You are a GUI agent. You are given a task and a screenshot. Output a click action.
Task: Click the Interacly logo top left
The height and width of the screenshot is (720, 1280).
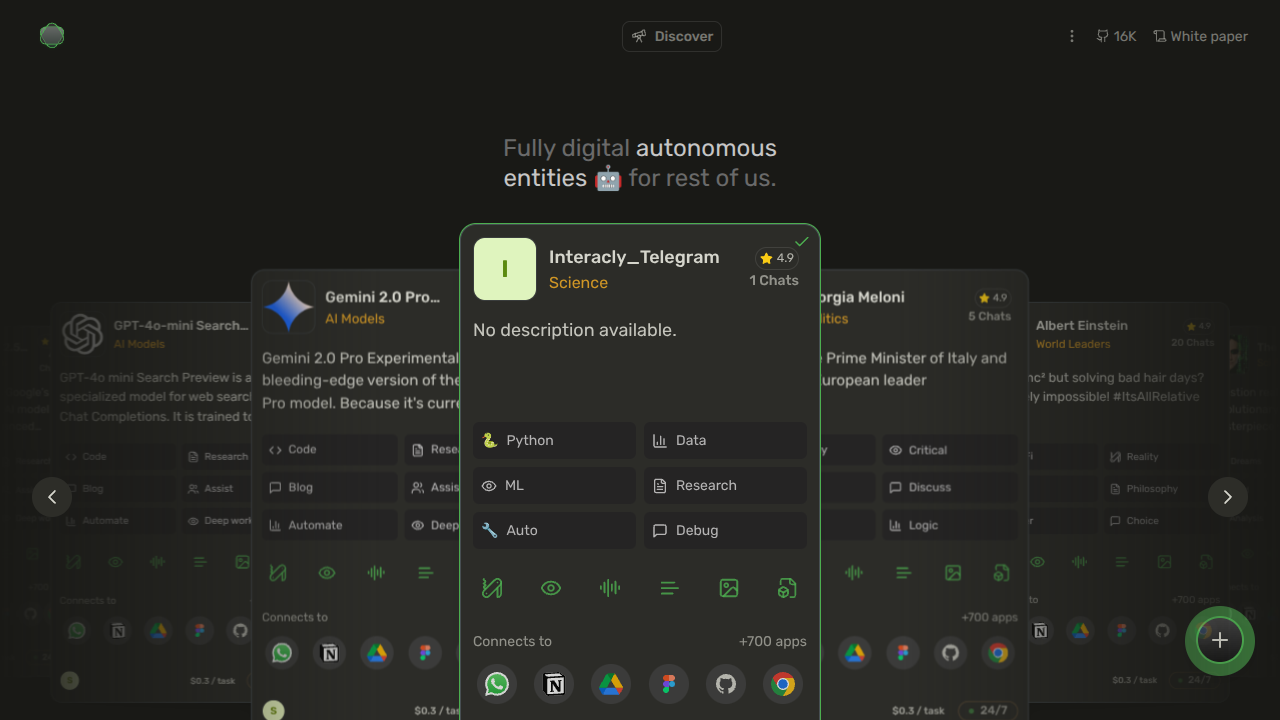click(51, 35)
